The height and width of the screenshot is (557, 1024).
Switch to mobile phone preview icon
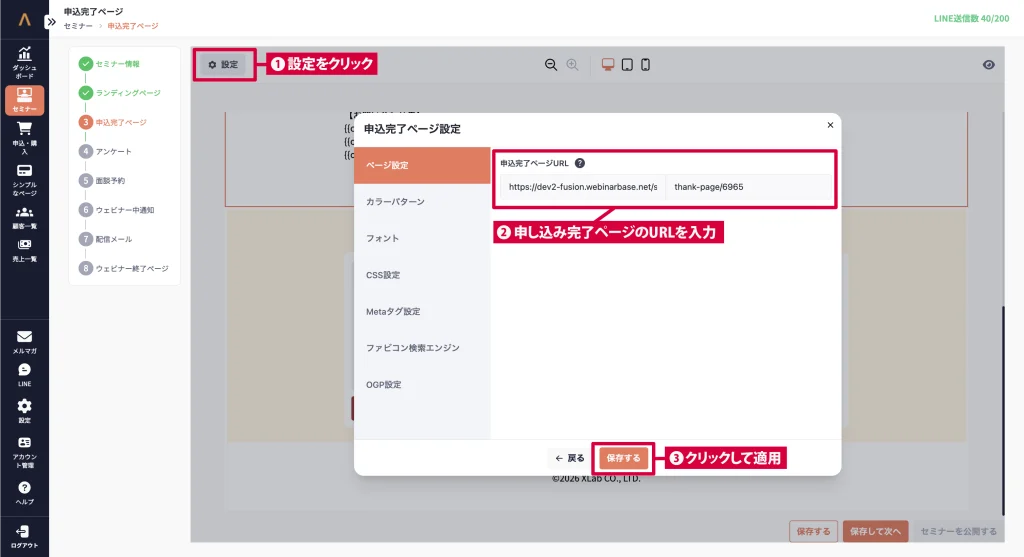coord(645,65)
